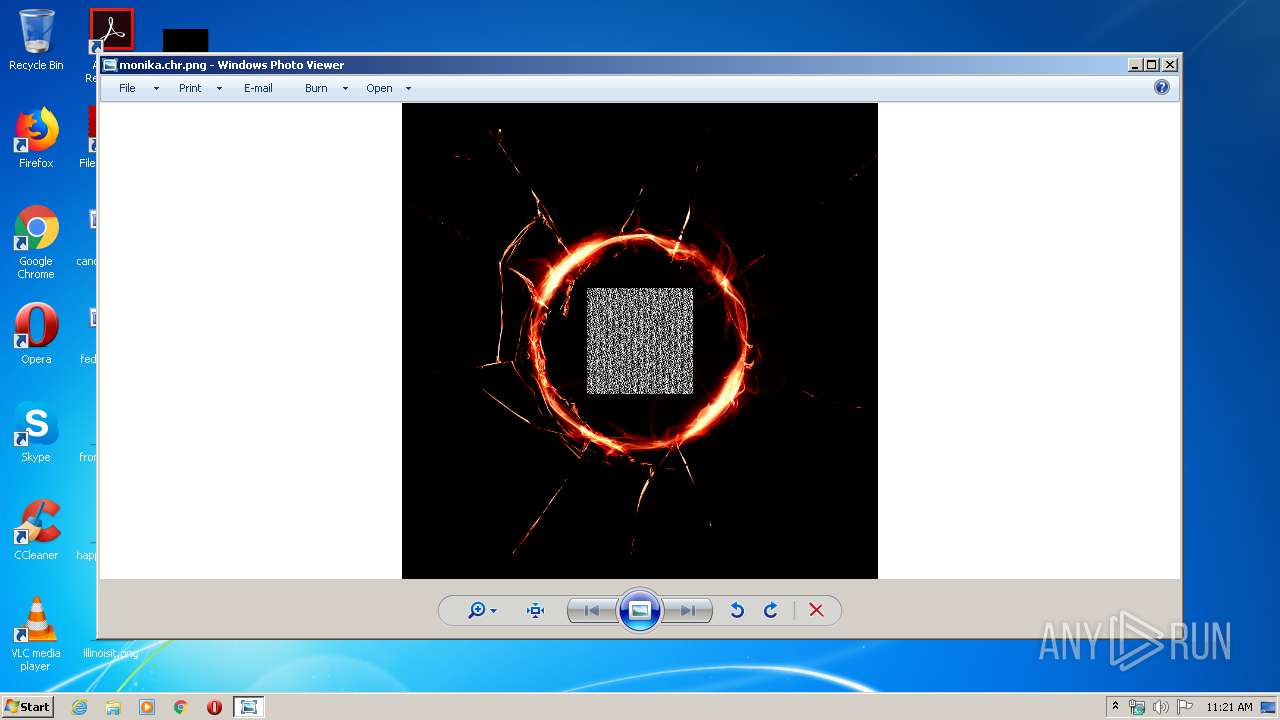Minimize the Photo Viewer window
Image resolution: width=1280 pixels, height=720 pixels.
[x=1135, y=65]
